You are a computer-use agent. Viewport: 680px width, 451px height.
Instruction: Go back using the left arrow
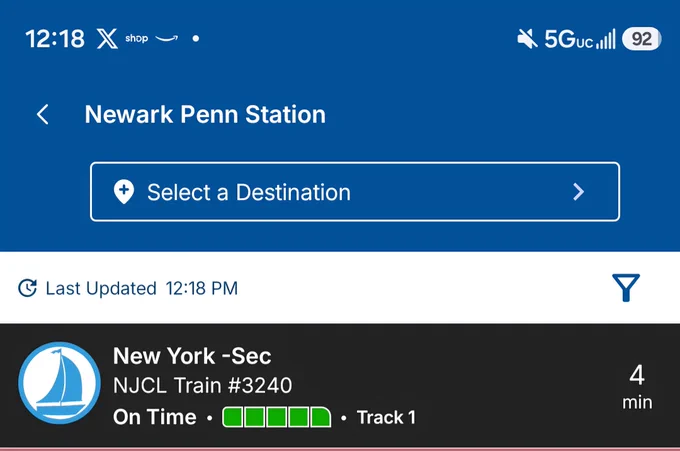pyautogui.click(x=42, y=115)
